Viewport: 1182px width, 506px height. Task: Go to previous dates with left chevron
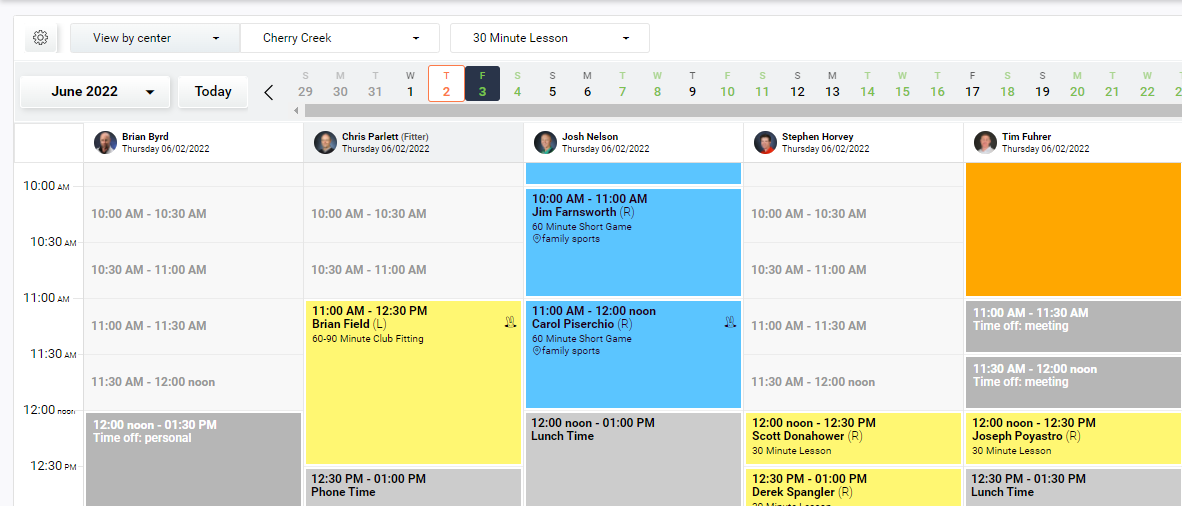[x=269, y=92]
